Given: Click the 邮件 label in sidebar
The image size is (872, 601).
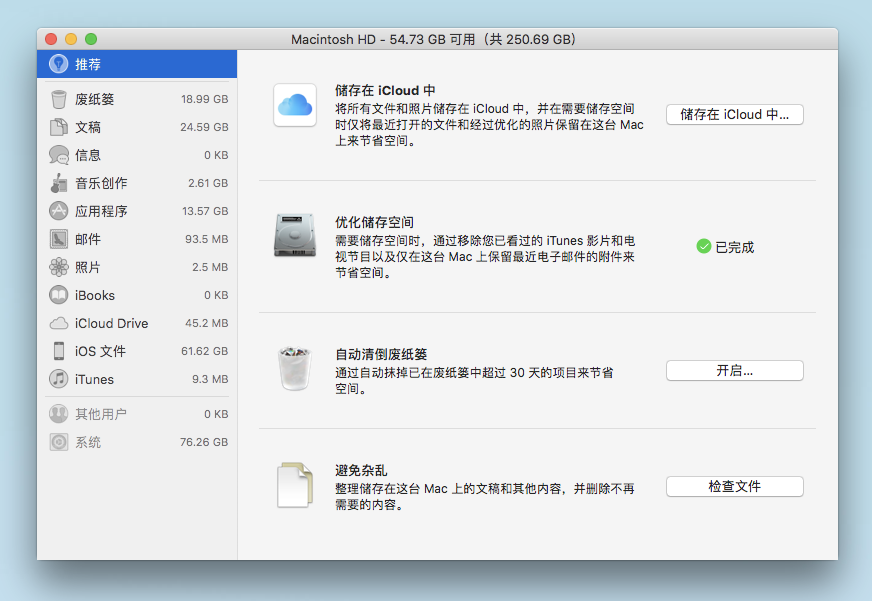Looking at the screenshot, I should 88,240.
